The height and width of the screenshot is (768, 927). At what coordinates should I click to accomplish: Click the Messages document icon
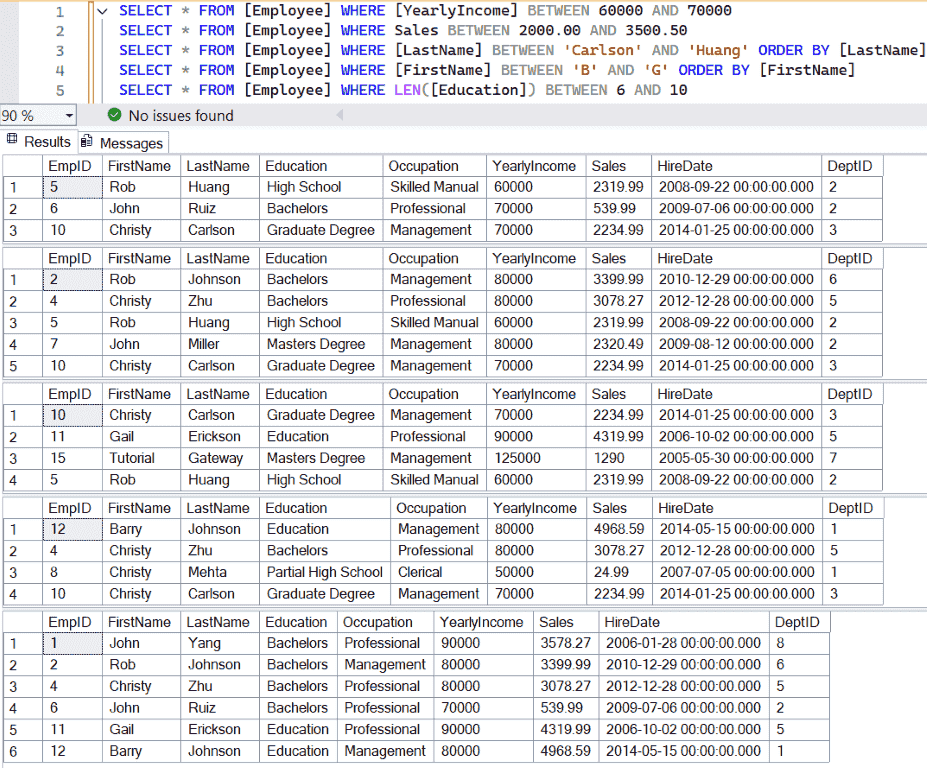(x=88, y=141)
